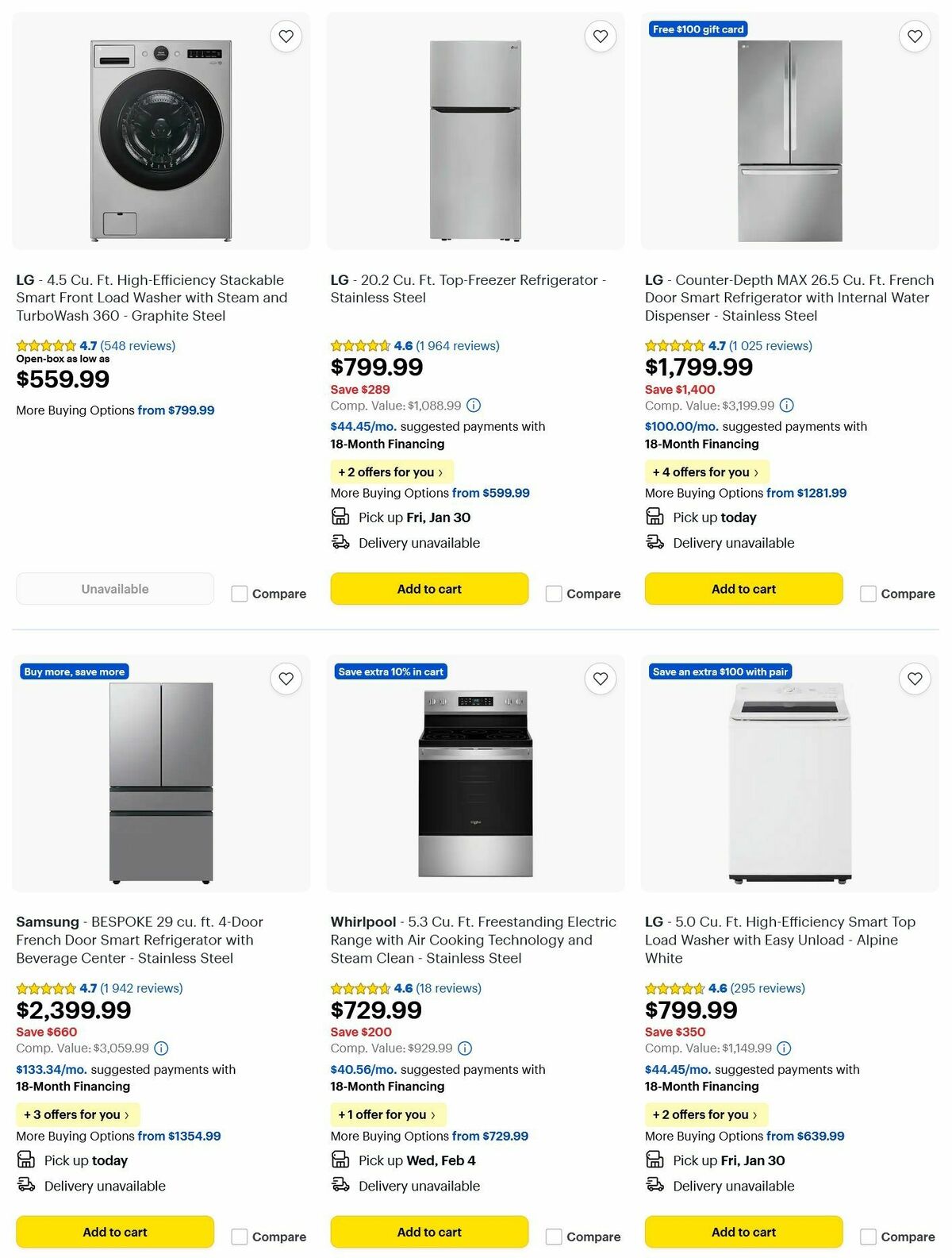Add the Whirlpool range to cart
Viewport: 952px width, 1258px height.
[x=428, y=1231]
